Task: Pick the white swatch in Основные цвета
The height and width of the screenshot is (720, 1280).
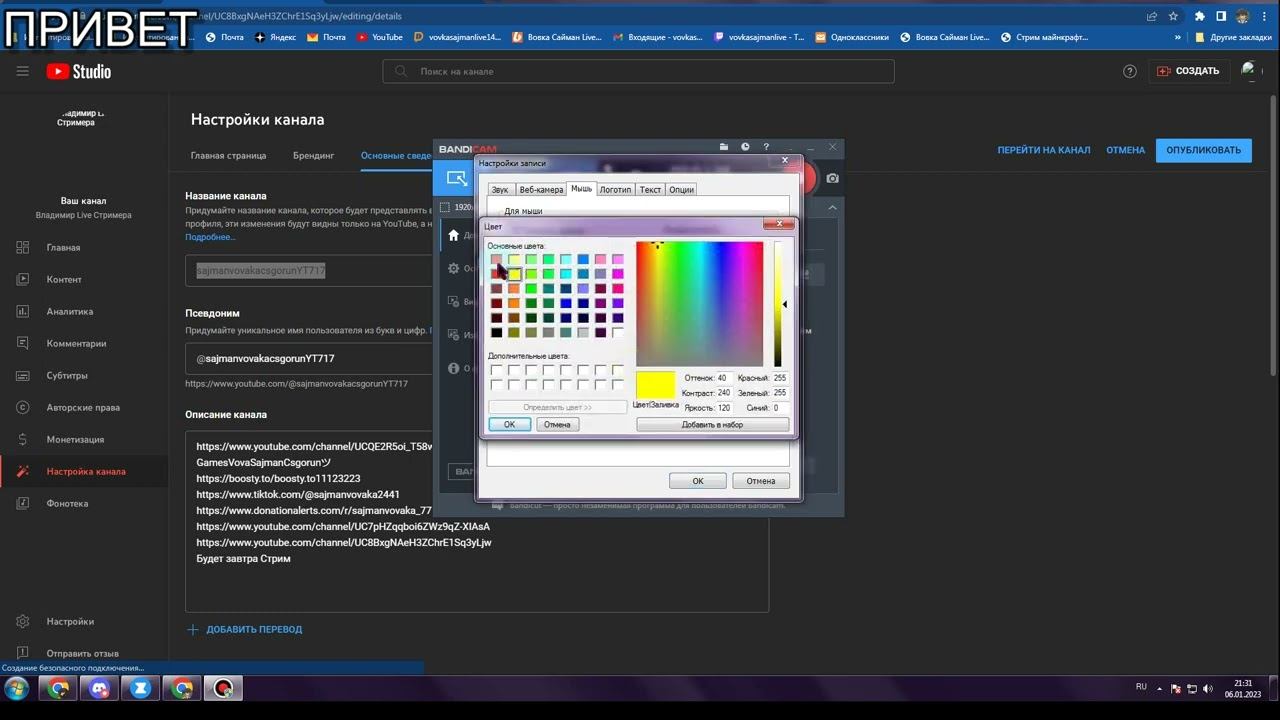Action: pos(617,332)
